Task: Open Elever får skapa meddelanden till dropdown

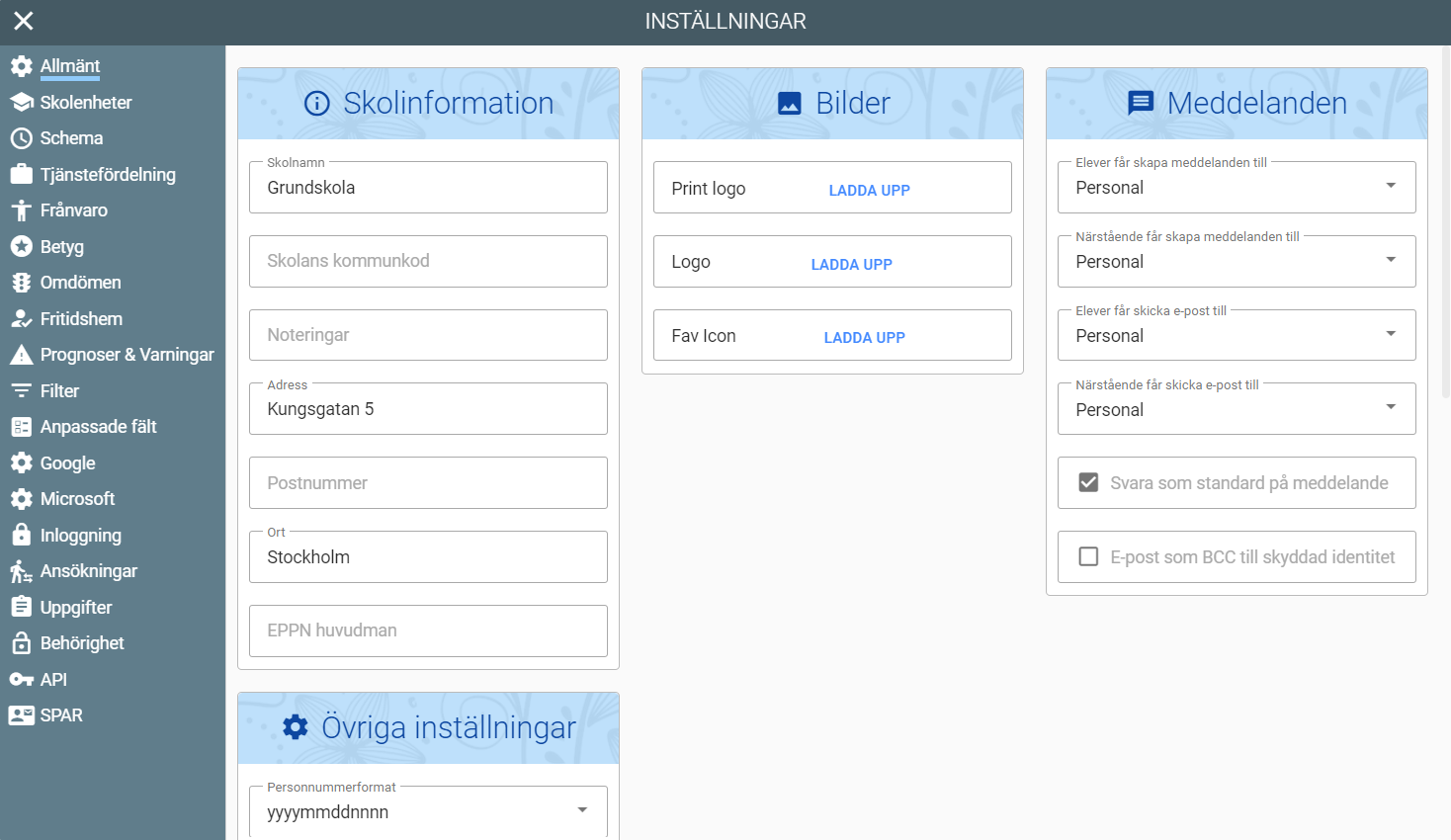Action: coord(1236,188)
